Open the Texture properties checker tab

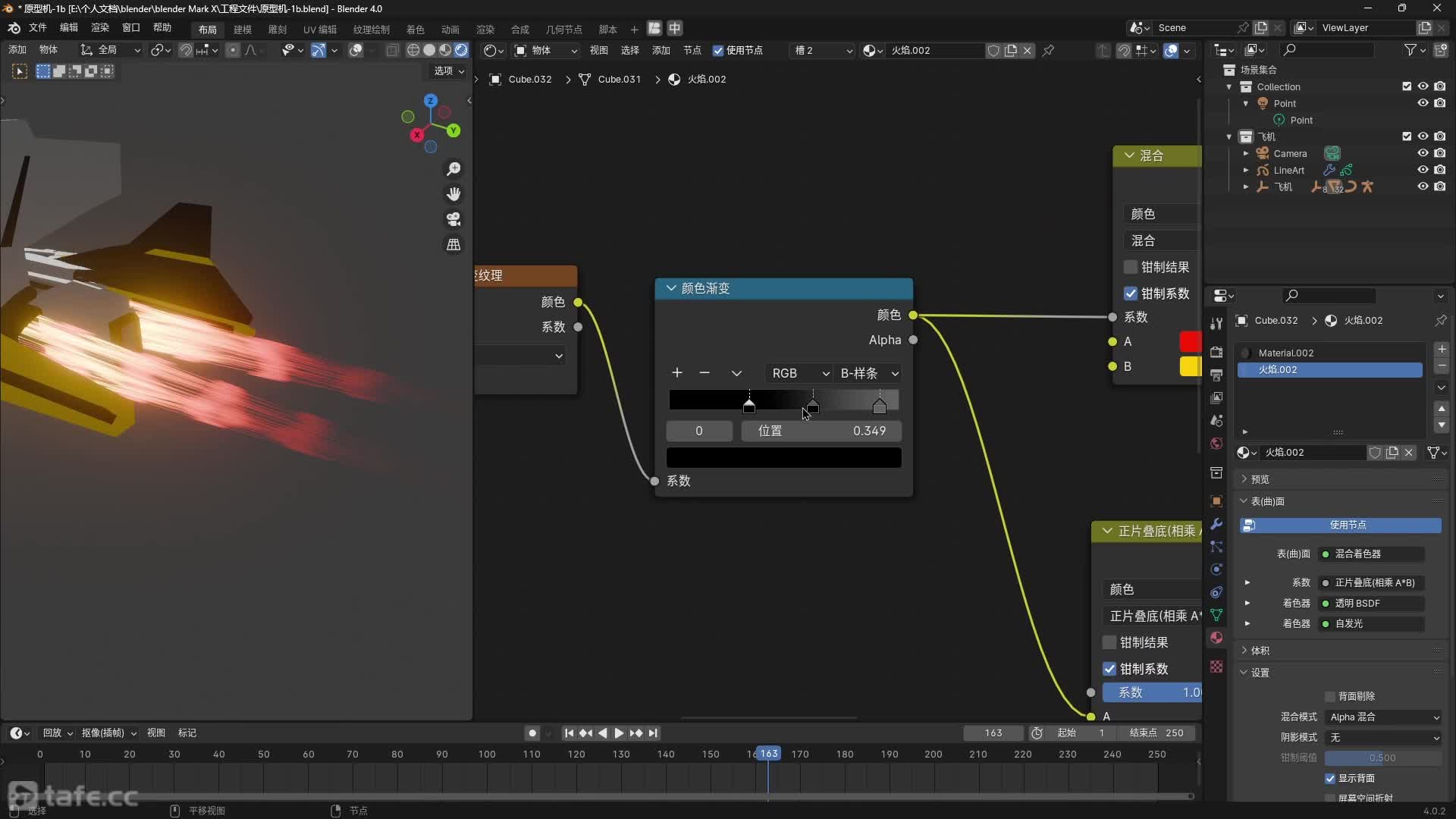(1216, 667)
